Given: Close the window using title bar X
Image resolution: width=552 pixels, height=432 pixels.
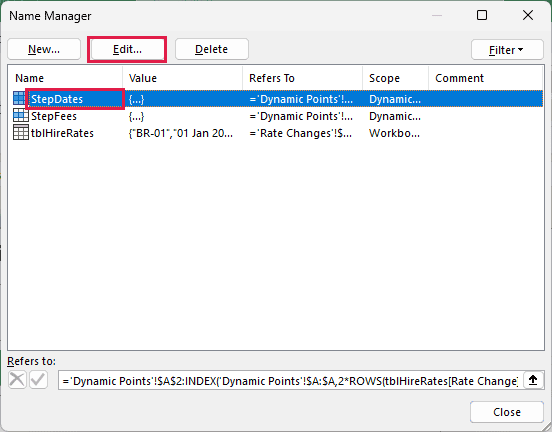Looking at the screenshot, I should coord(528,15).
